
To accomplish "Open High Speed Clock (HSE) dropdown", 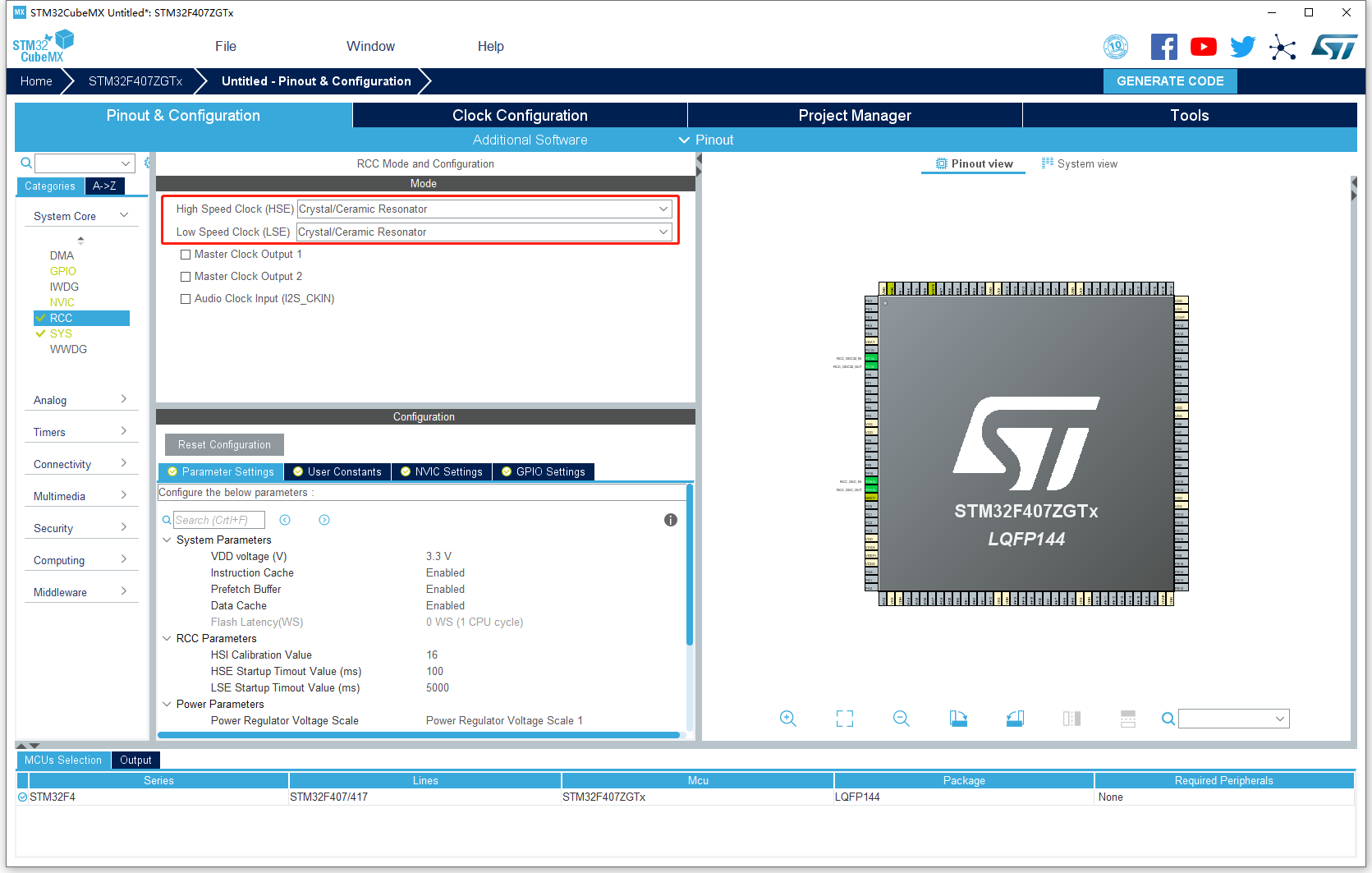I will [x=484, y=209].
